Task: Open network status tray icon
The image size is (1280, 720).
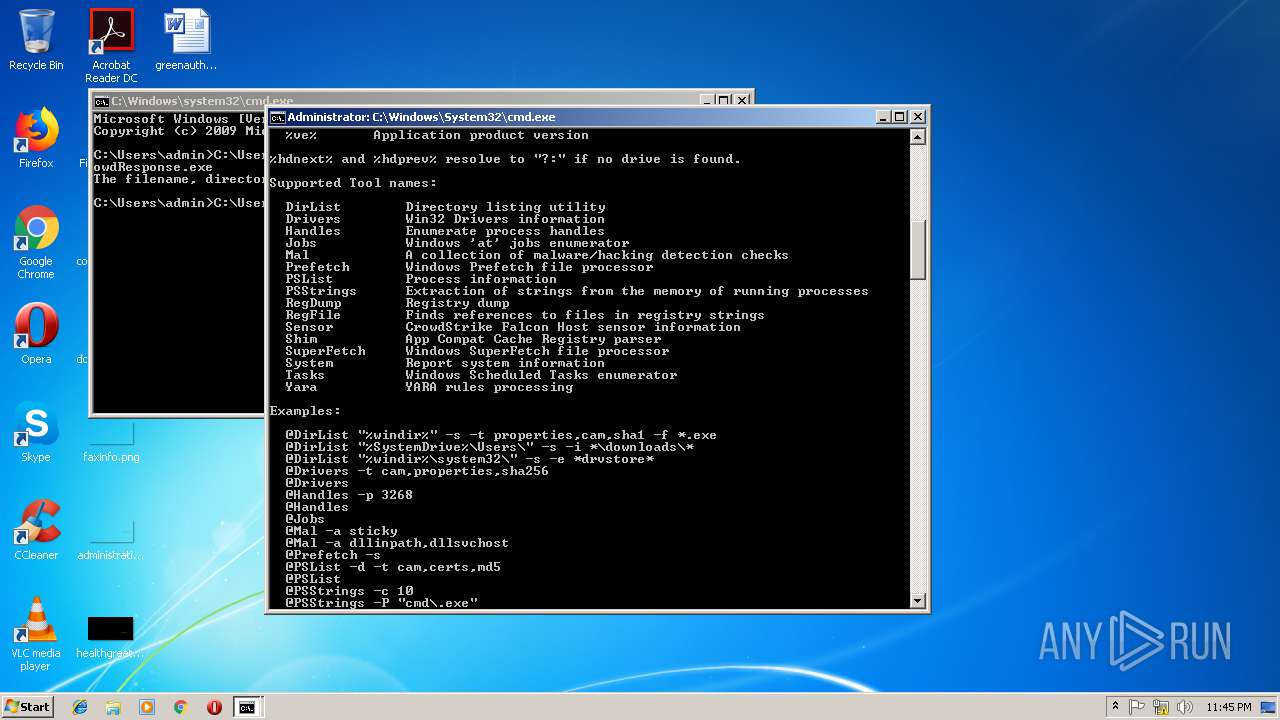Action: tap(1161, 707)
